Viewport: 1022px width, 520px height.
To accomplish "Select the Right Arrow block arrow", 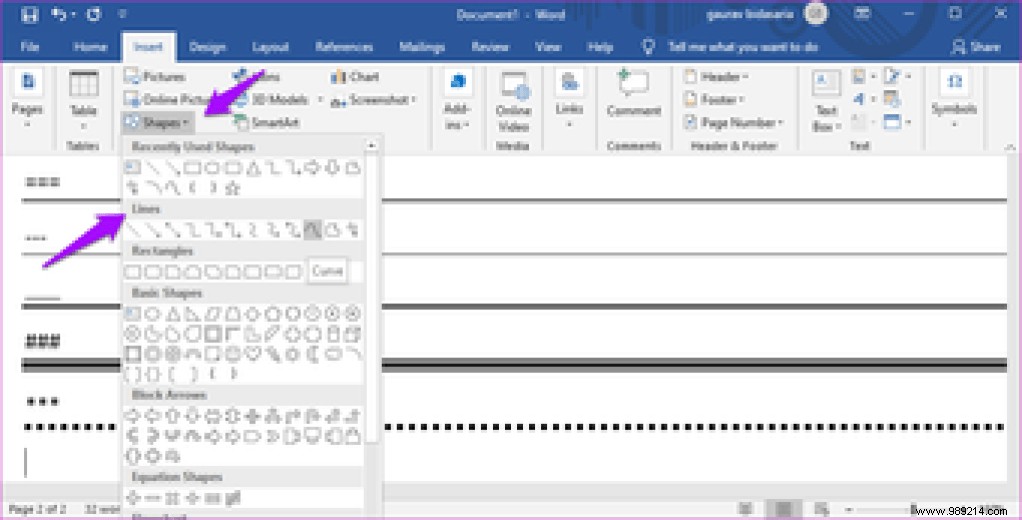I will pos(133,415).
